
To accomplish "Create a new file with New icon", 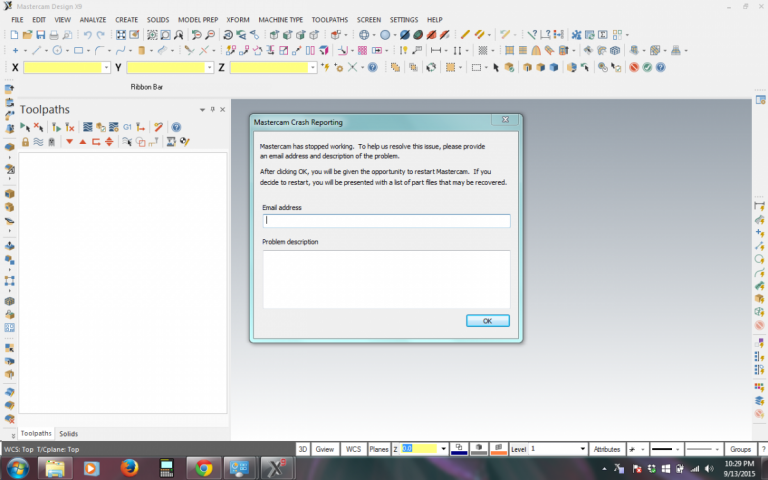I will click(x=14, y=35).
